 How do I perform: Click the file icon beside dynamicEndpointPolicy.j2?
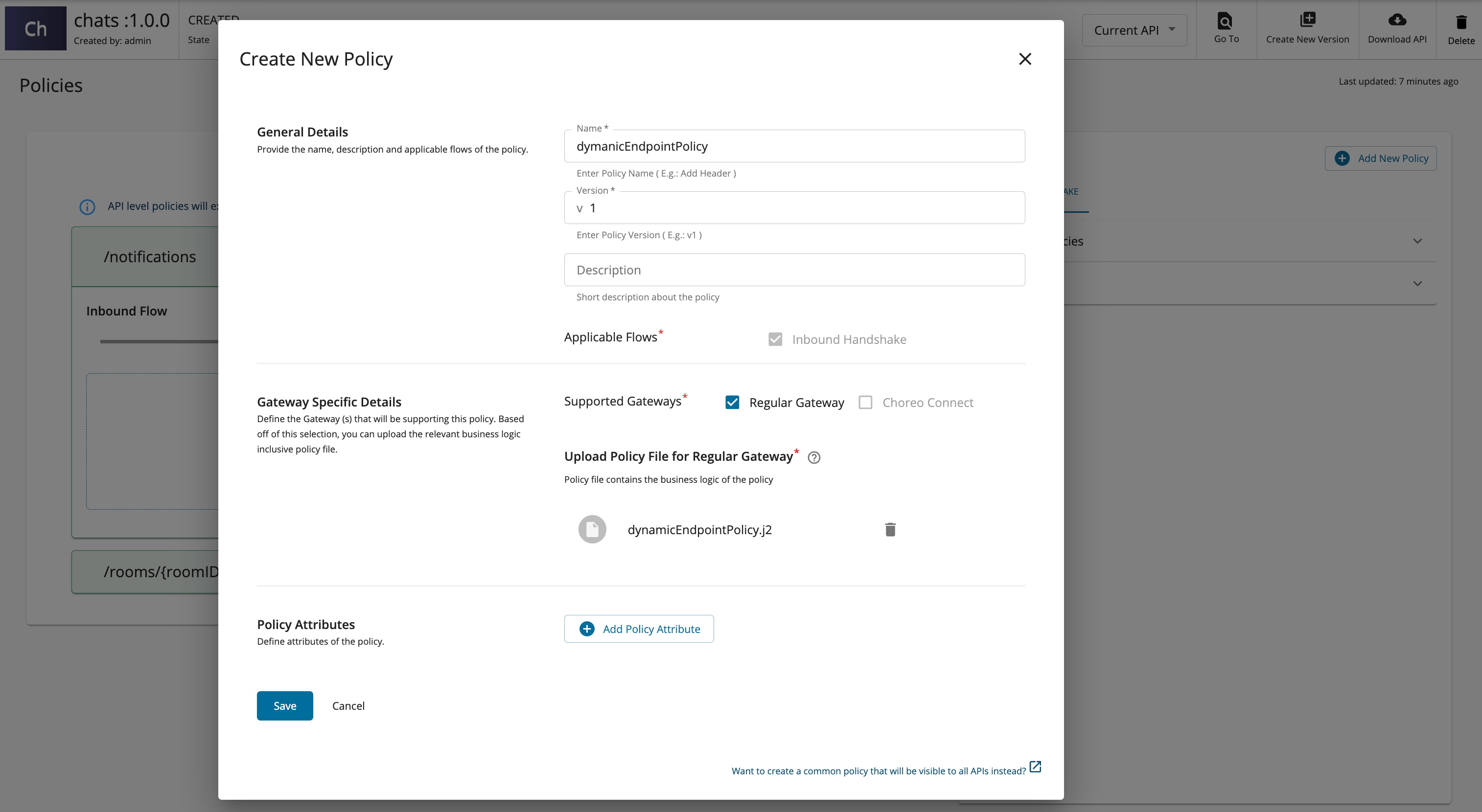(x=592, y=529)
